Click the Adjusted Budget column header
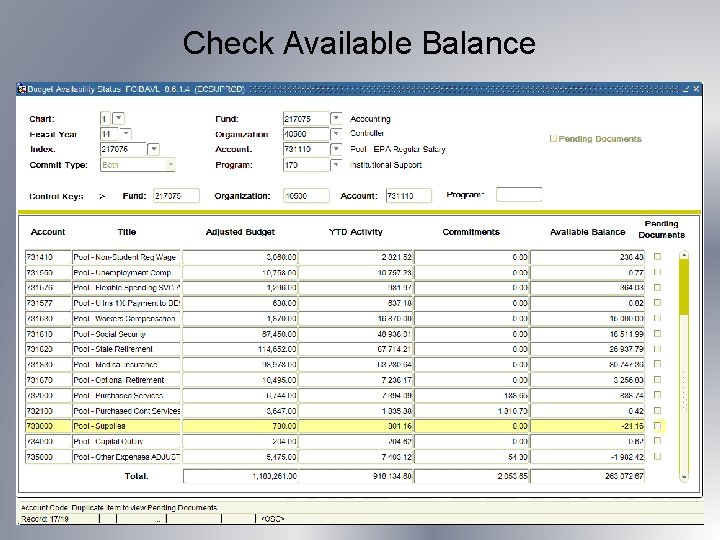Image resolution: width=720 pixels, height=540 pixels. (240, 232)
